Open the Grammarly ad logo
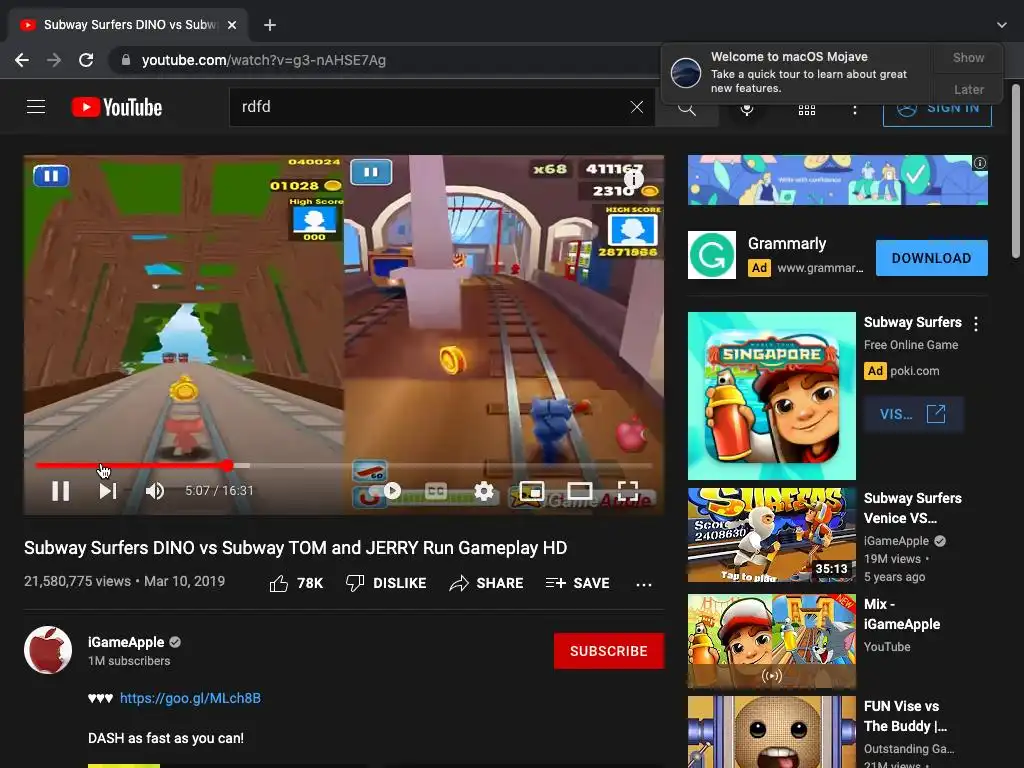Viewport: 1024px width, 768px height. (712, 255)
